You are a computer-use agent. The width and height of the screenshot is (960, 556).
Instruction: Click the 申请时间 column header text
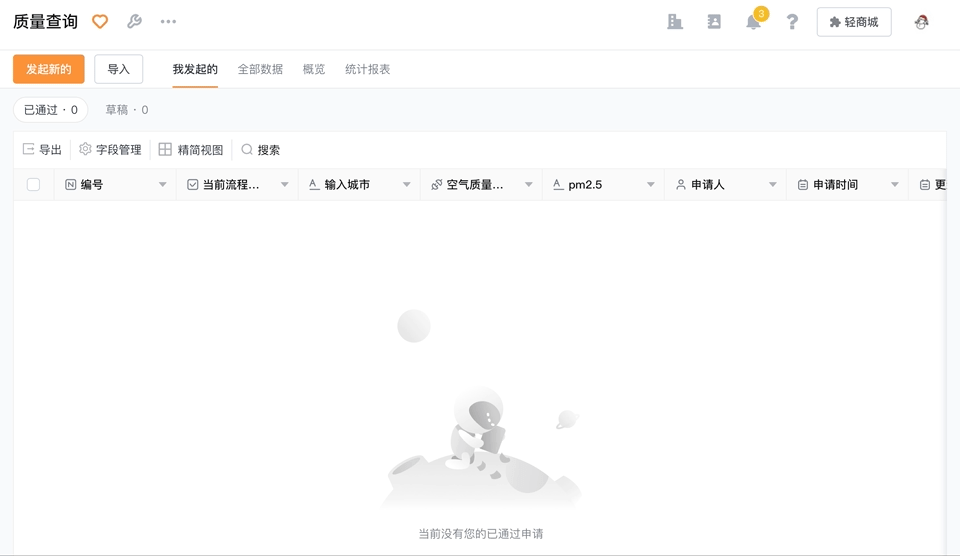835,185
